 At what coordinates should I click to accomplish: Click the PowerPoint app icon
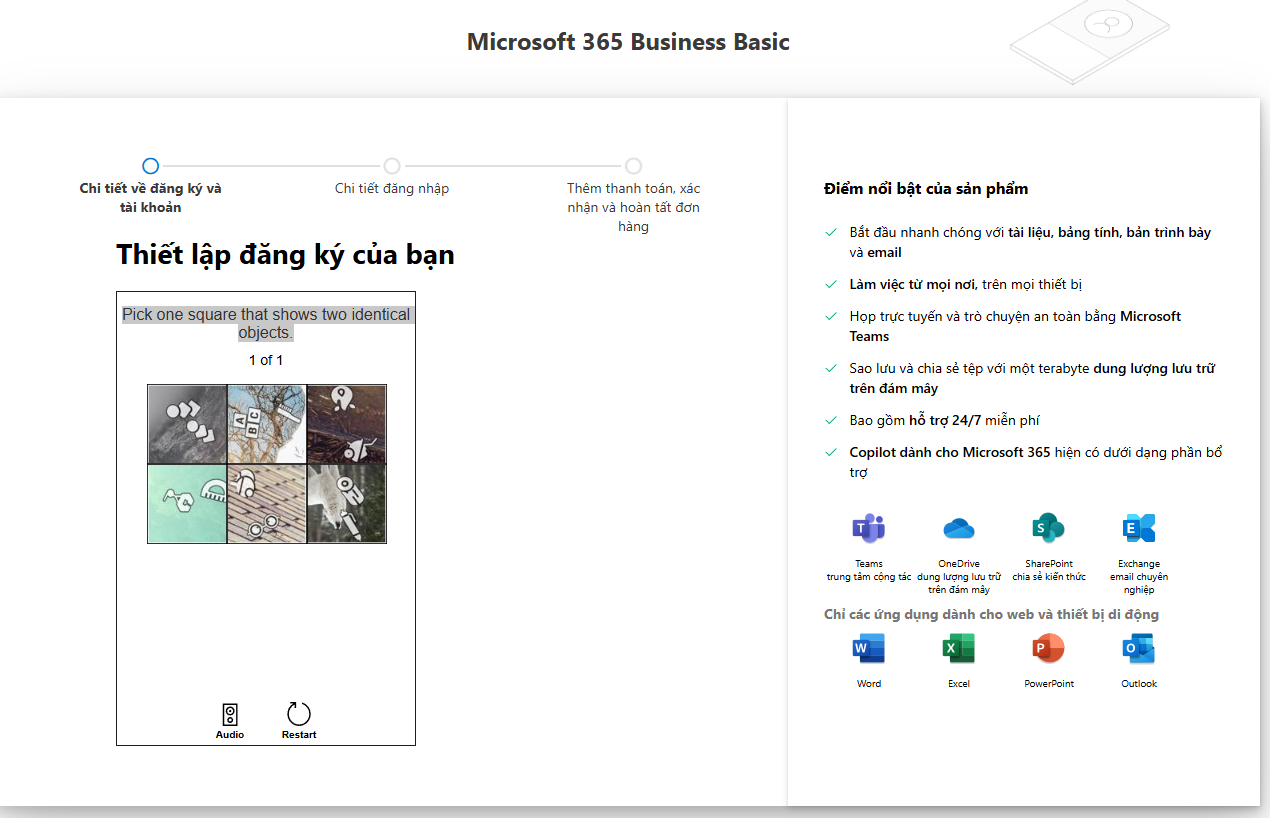(1048, 649)
